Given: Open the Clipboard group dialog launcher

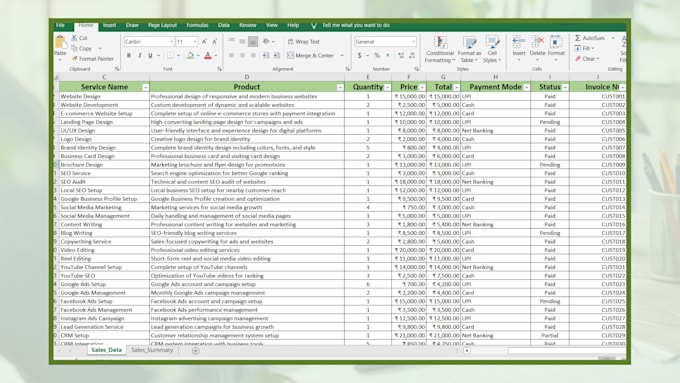Looking at the screenshot, I should pyautogui.click(x=117, y=69).
